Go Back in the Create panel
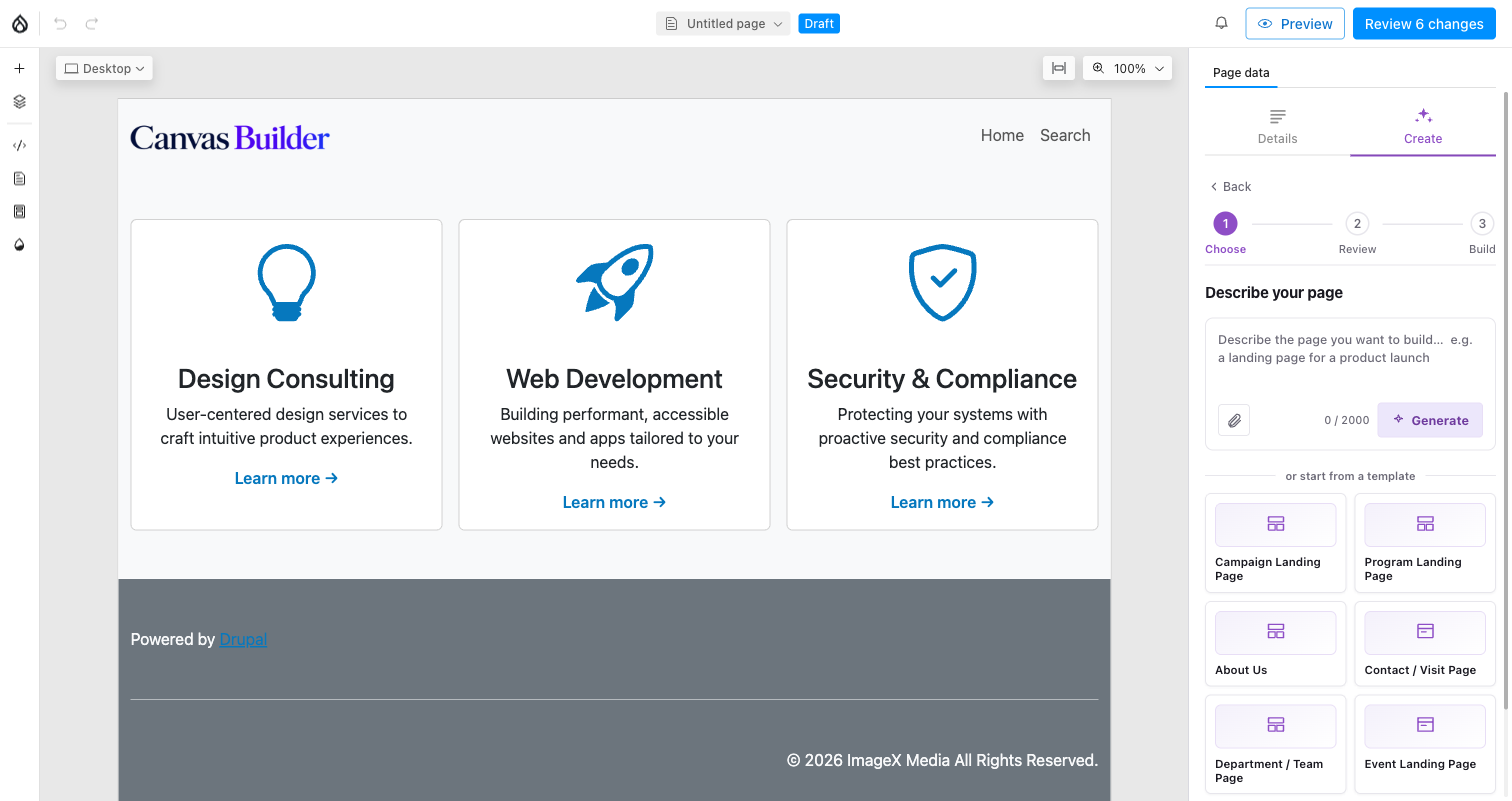This screenshot has width=1512, height=801. (1230, 187)
